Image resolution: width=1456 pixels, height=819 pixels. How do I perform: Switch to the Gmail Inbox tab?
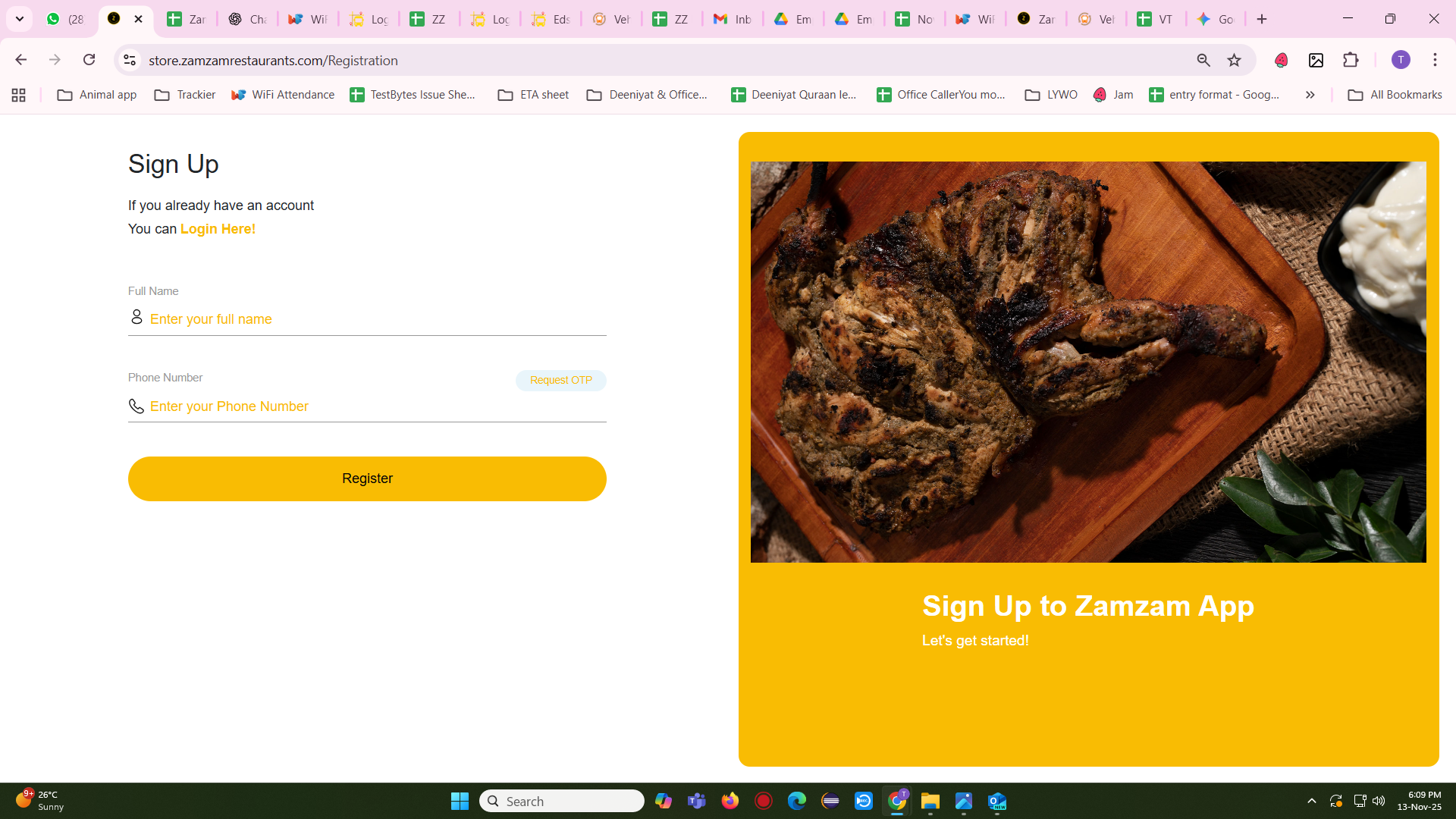(x=733, y=19)
